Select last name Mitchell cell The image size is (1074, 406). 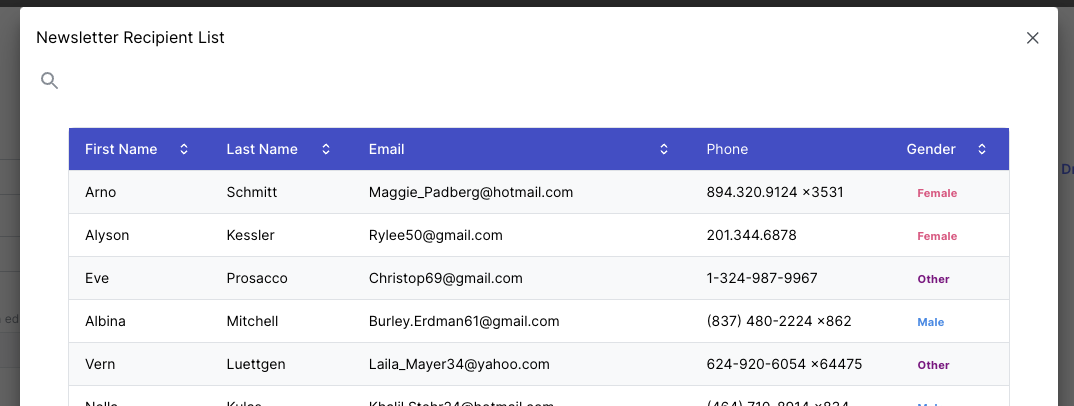[252, 321]
